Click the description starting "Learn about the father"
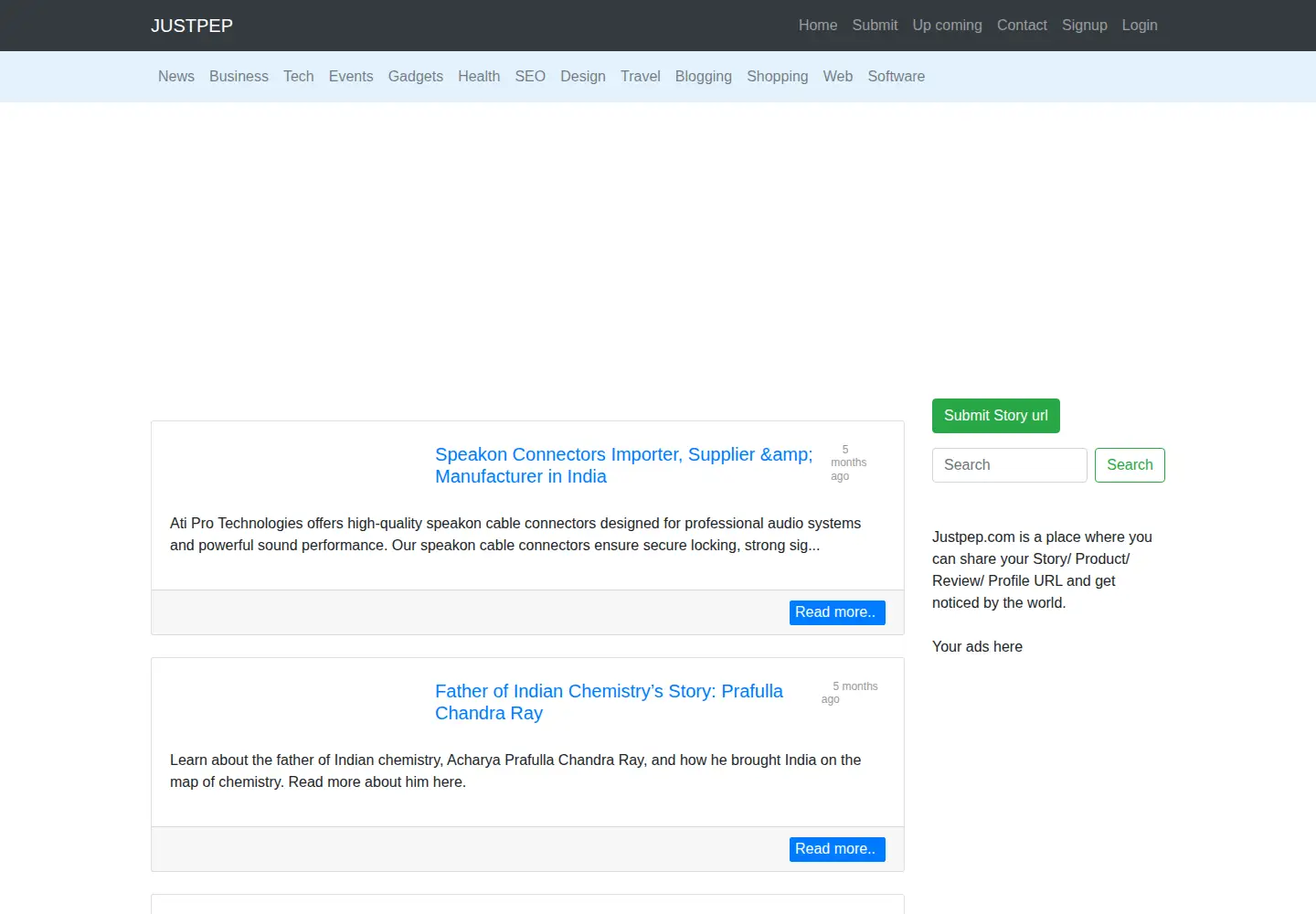 [x=515, y=771]
